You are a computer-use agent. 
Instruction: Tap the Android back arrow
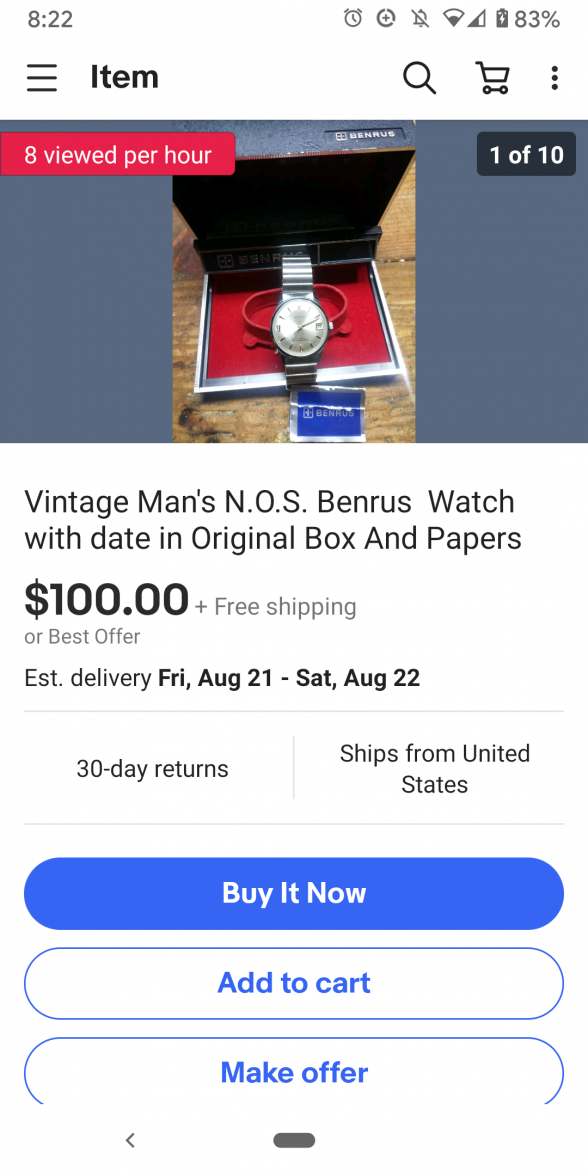130,1140
